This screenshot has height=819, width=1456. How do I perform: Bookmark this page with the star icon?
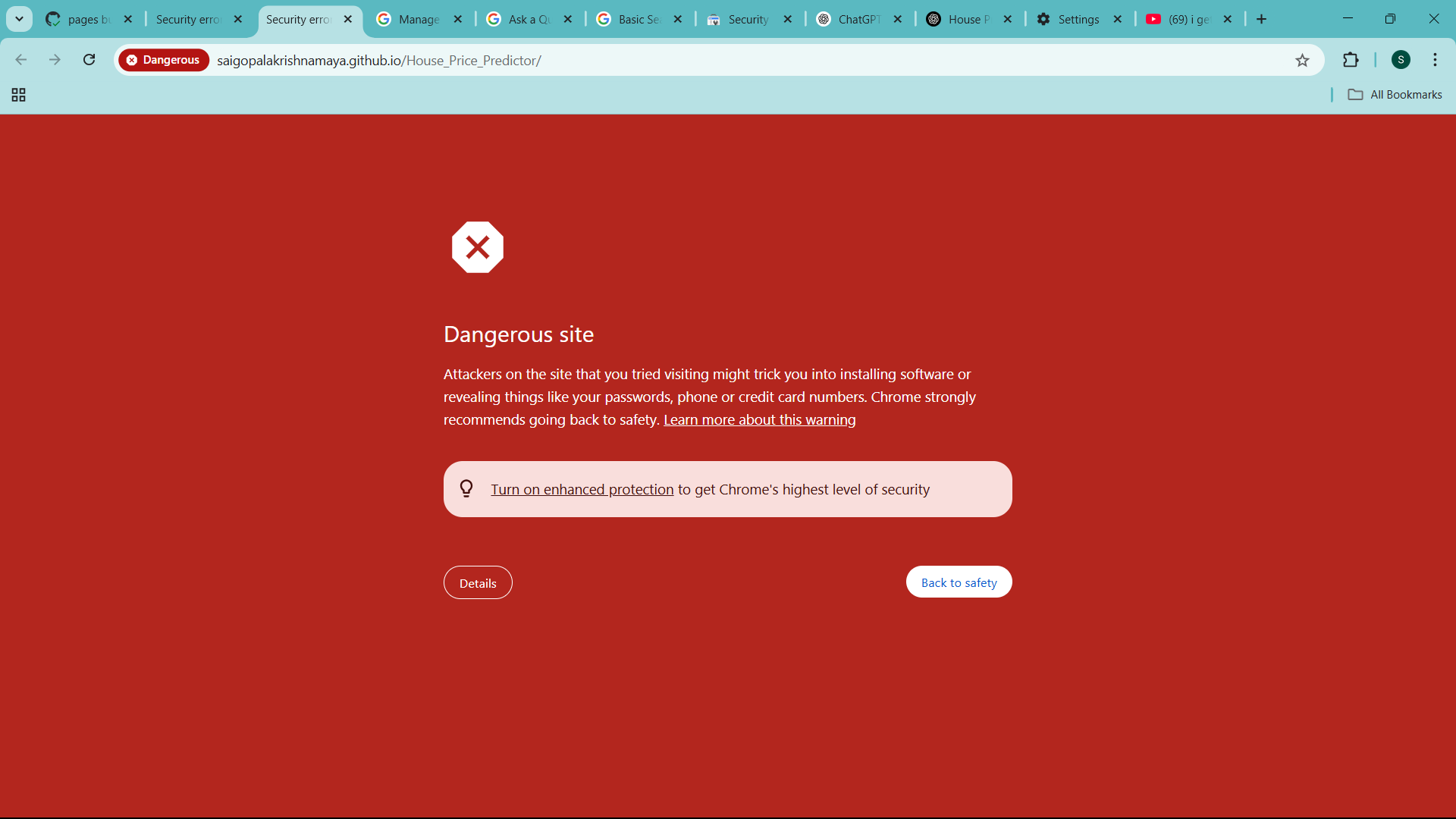[1302, 60]
